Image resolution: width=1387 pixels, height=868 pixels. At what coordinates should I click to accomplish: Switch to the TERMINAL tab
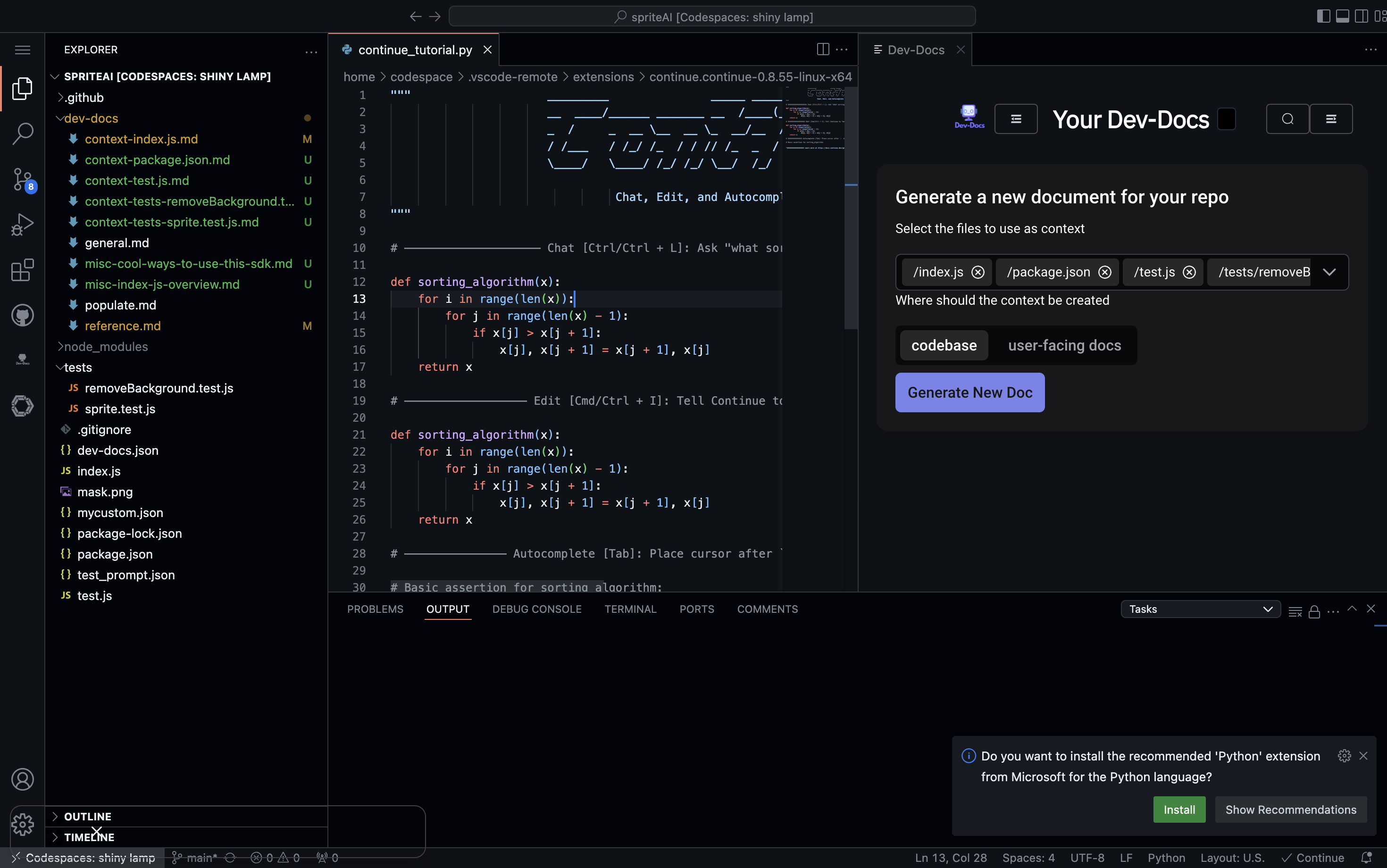tap(630, 608)
